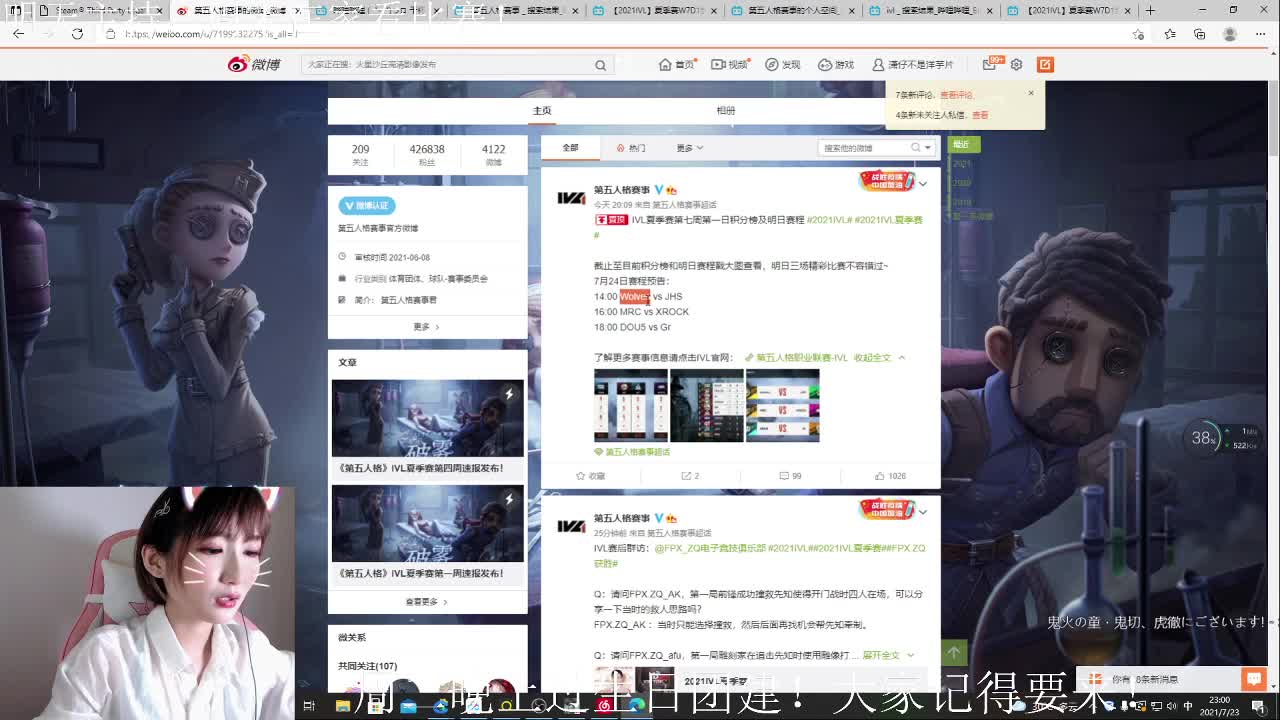The image size is (1280, 720).
Task: Like the first post with 1026 likes
Action: pos(890,476)
